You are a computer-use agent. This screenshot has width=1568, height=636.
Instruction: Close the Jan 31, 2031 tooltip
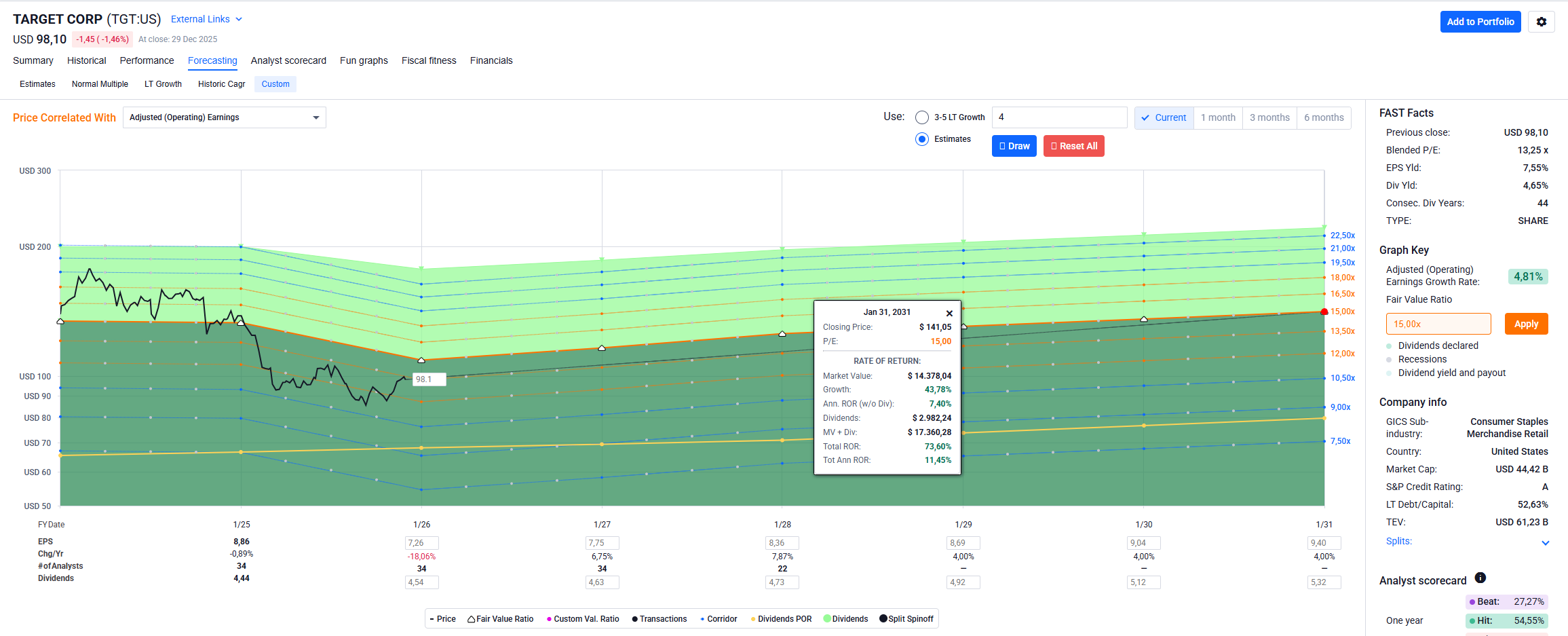949,314
